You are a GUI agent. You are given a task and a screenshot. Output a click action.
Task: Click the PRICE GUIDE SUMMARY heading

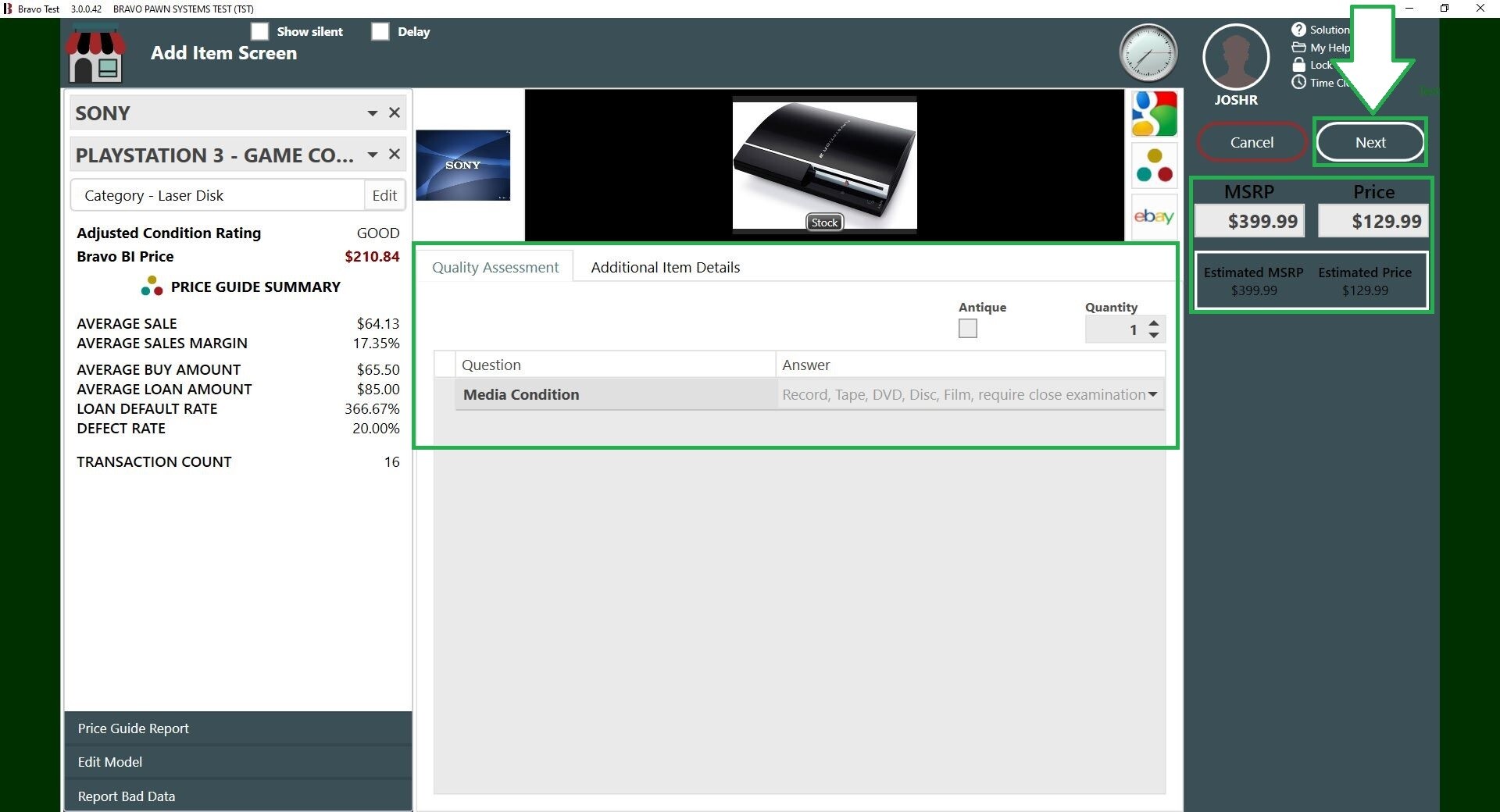pyautogui.click(x=255, y=287)
